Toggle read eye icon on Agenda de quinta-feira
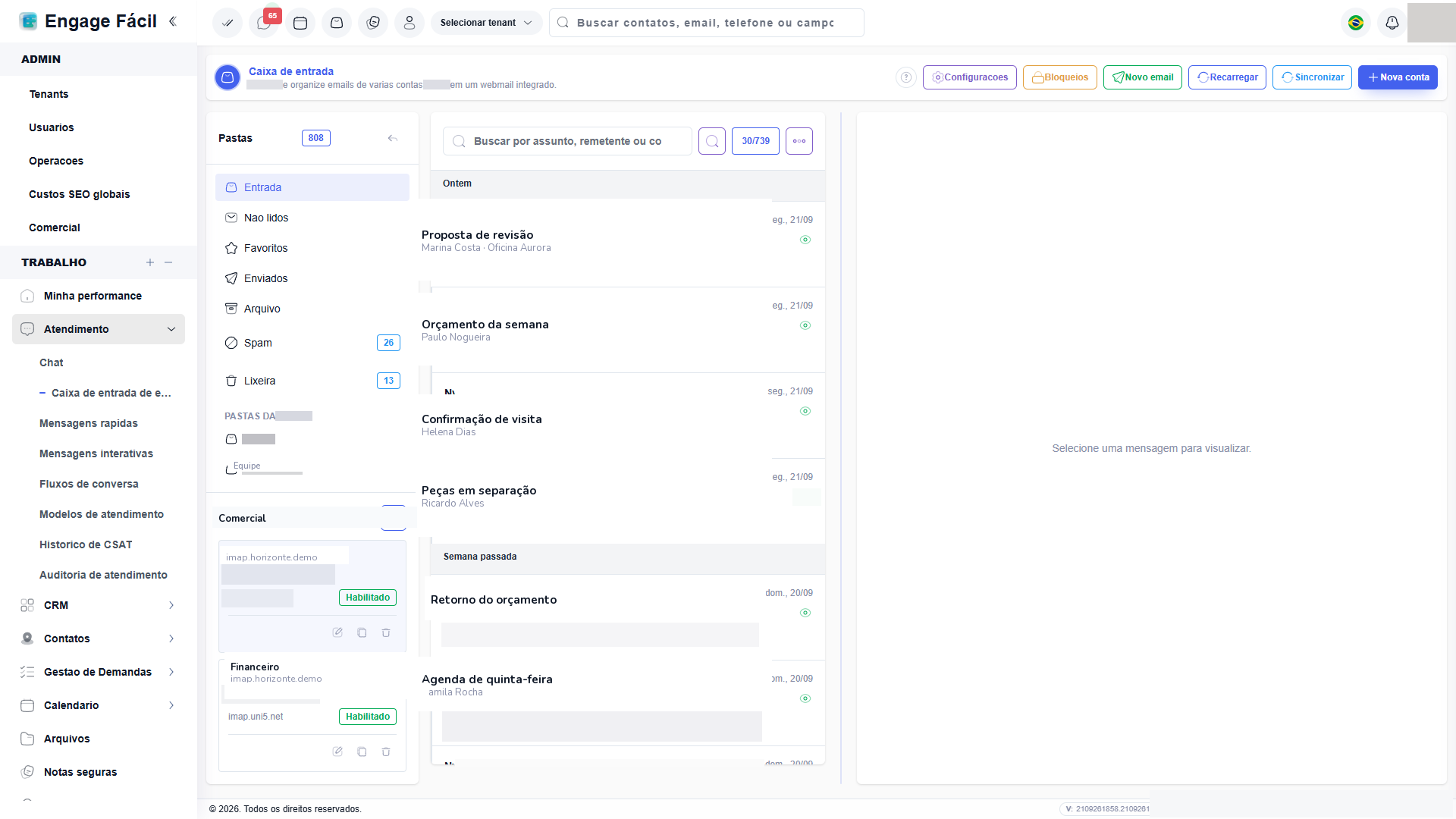 (805, 698)
